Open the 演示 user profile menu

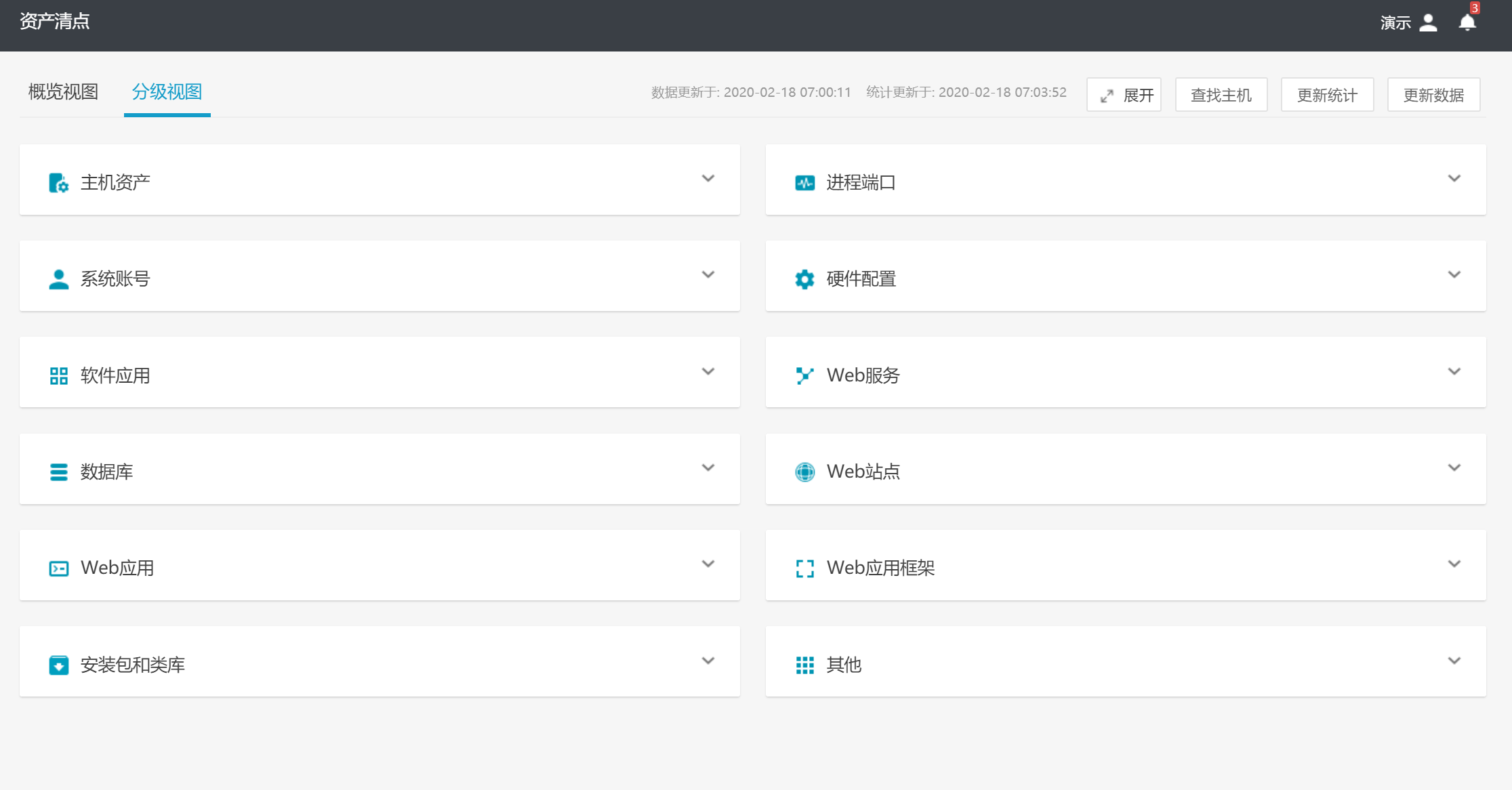pos(1408,23)
